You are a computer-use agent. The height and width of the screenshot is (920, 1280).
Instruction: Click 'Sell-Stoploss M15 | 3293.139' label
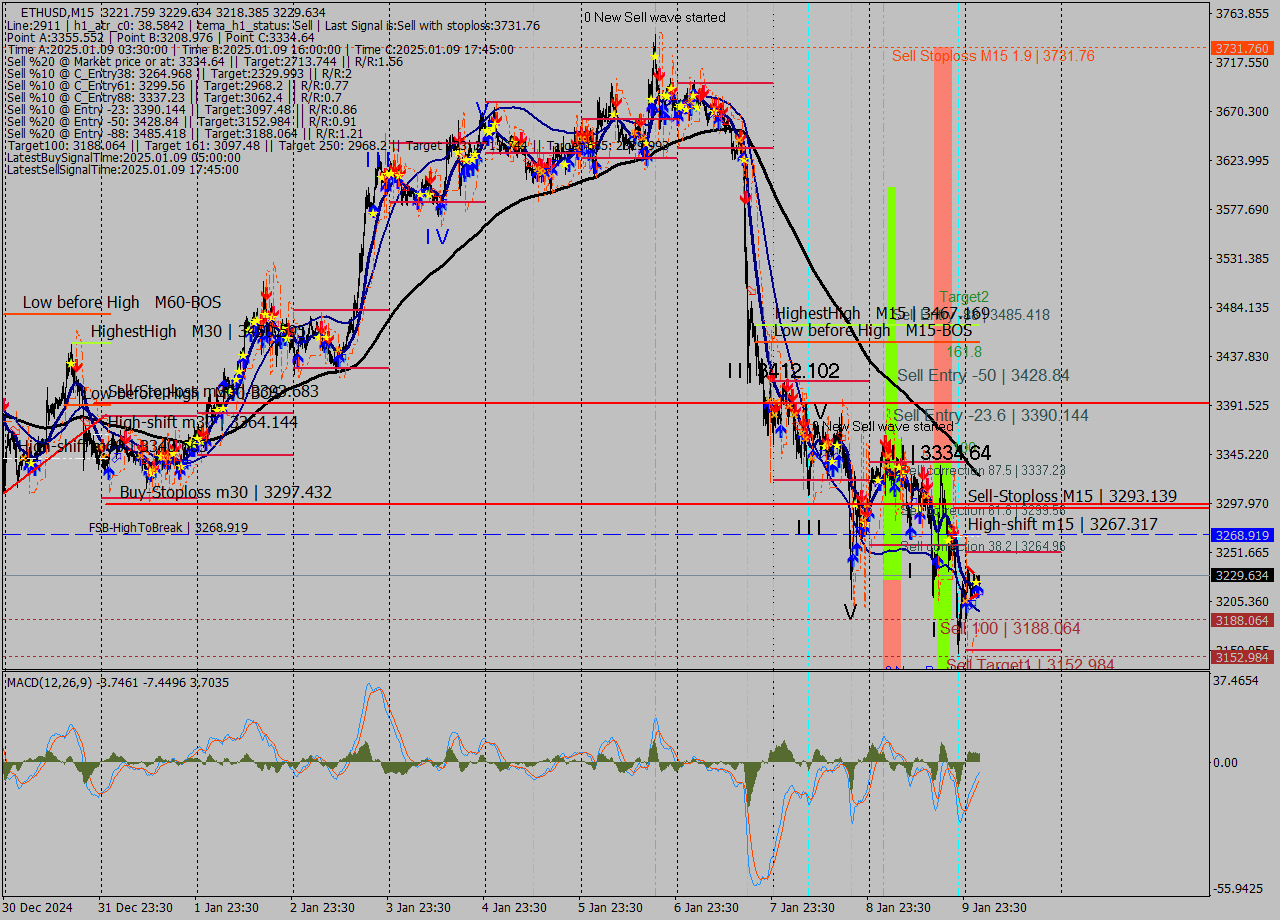coord(1072,496)
